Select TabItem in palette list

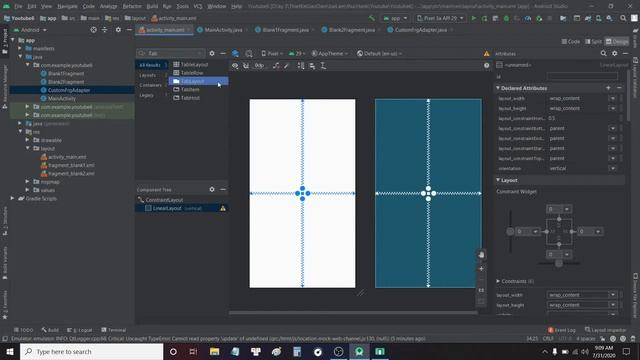(x=190, y=89)
